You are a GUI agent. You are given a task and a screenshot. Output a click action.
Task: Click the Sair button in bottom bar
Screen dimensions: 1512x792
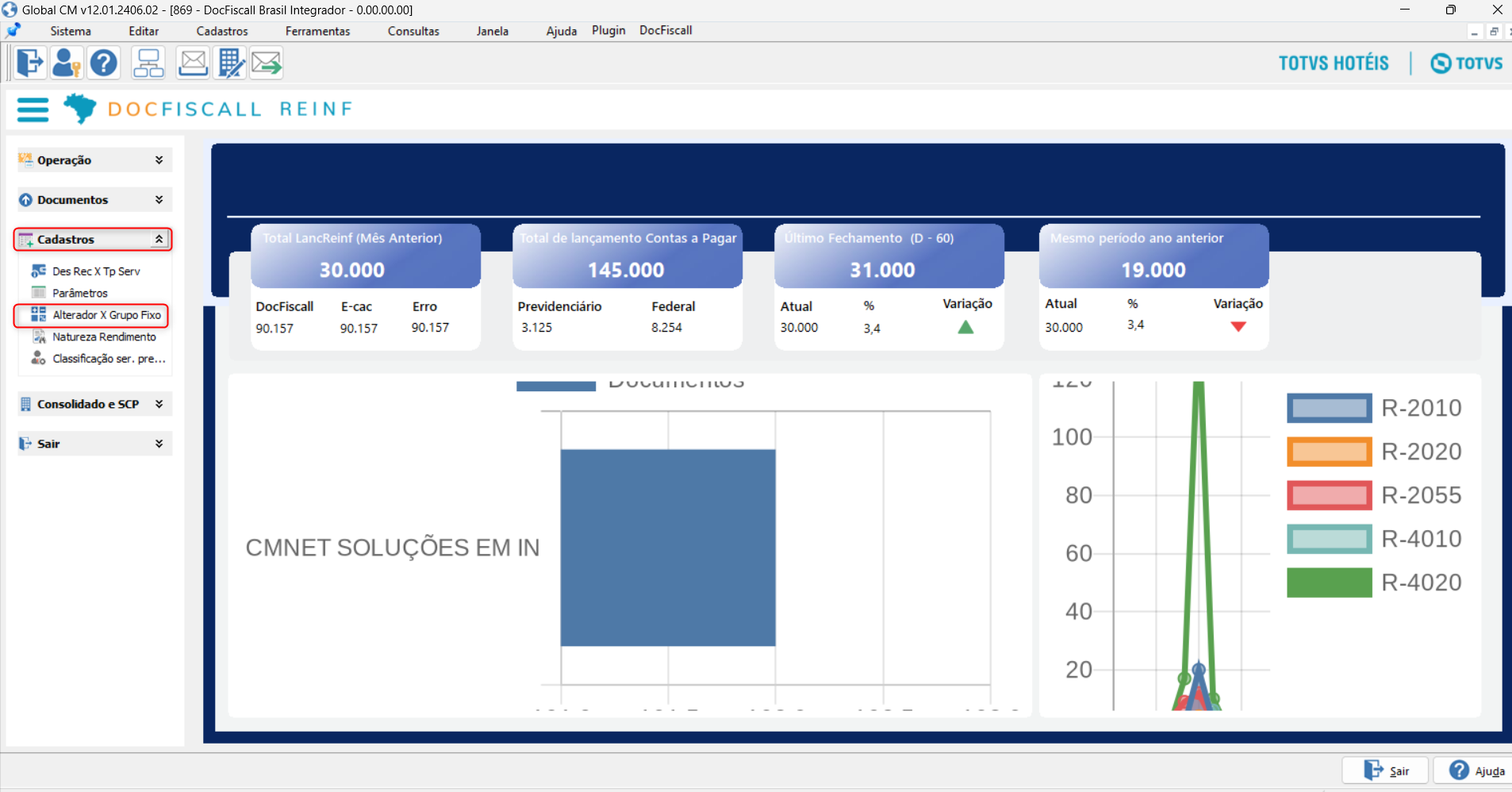click(x=1385, y=771)
